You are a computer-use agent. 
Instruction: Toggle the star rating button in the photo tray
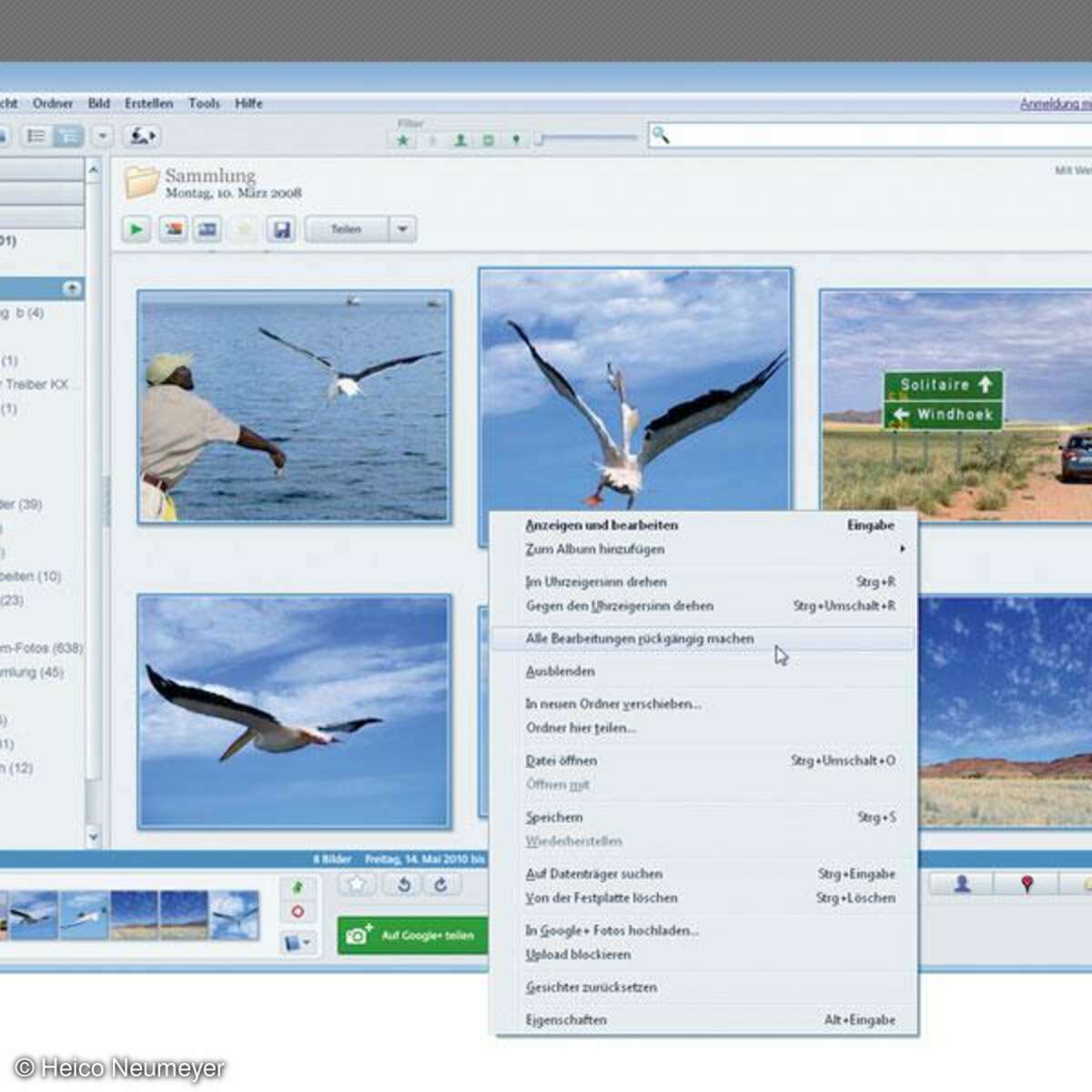coord(356,884)
